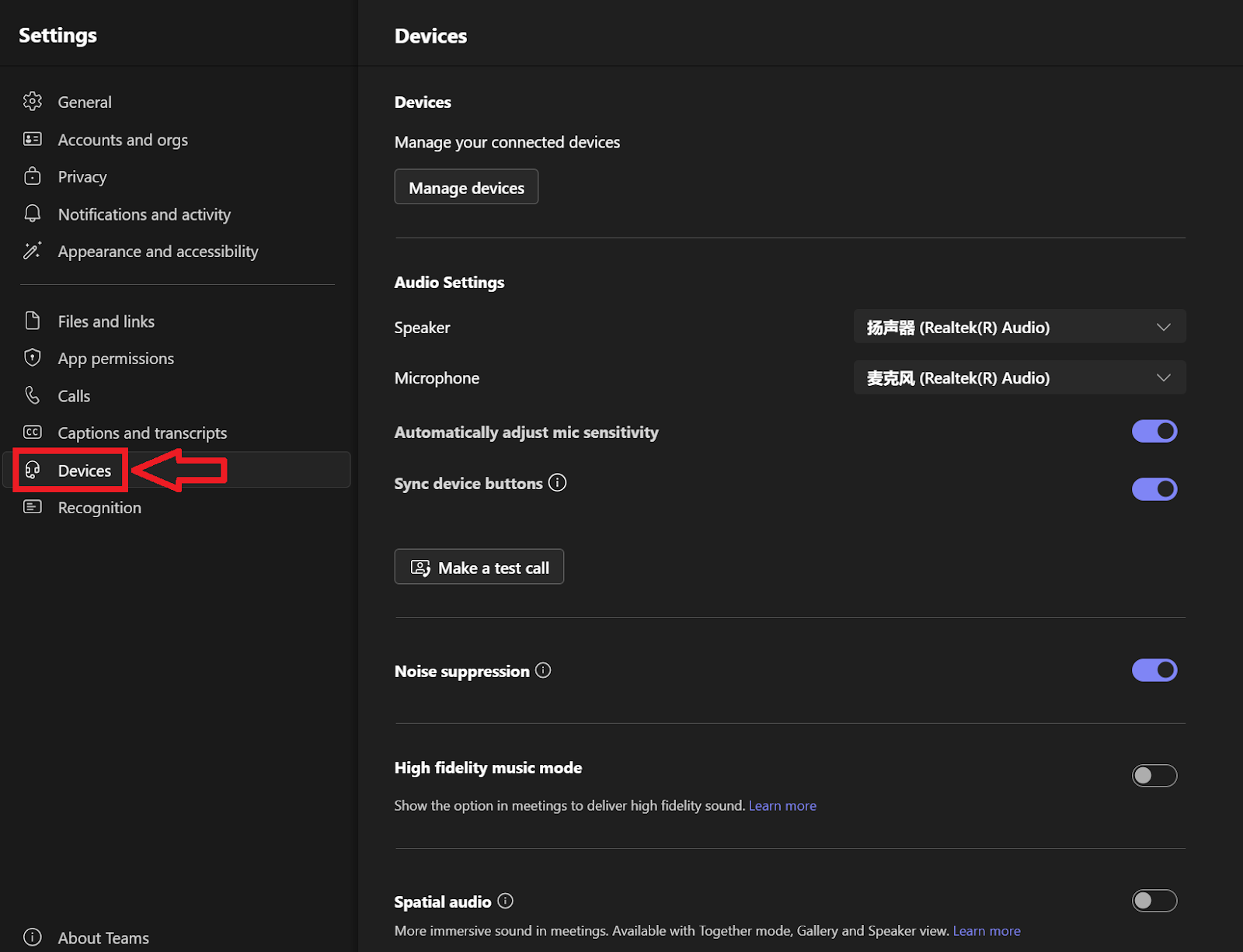
Task: Click the Appearance magic wand icon
Action: 33,251
